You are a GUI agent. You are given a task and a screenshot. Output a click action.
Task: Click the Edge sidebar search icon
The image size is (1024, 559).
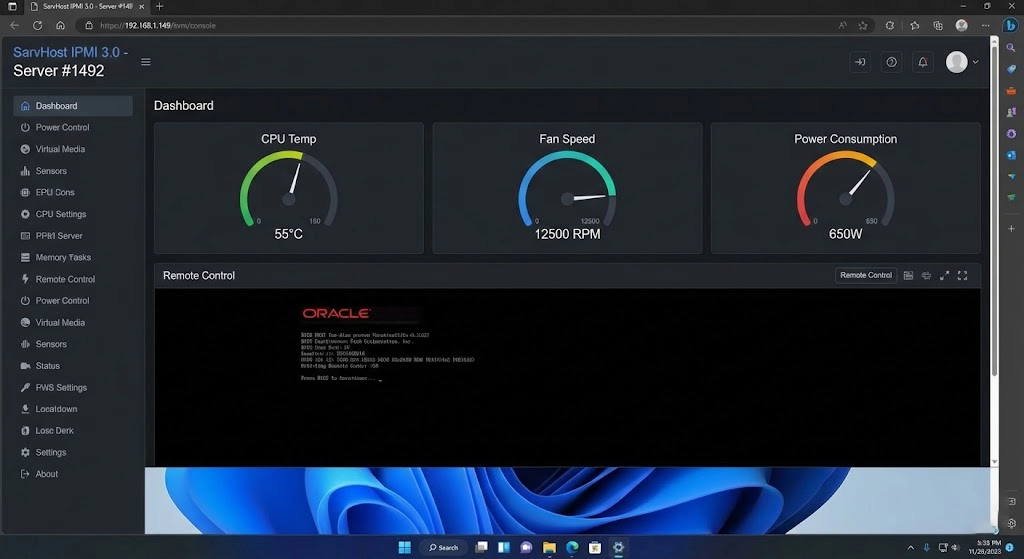(x=1011, y=48)
